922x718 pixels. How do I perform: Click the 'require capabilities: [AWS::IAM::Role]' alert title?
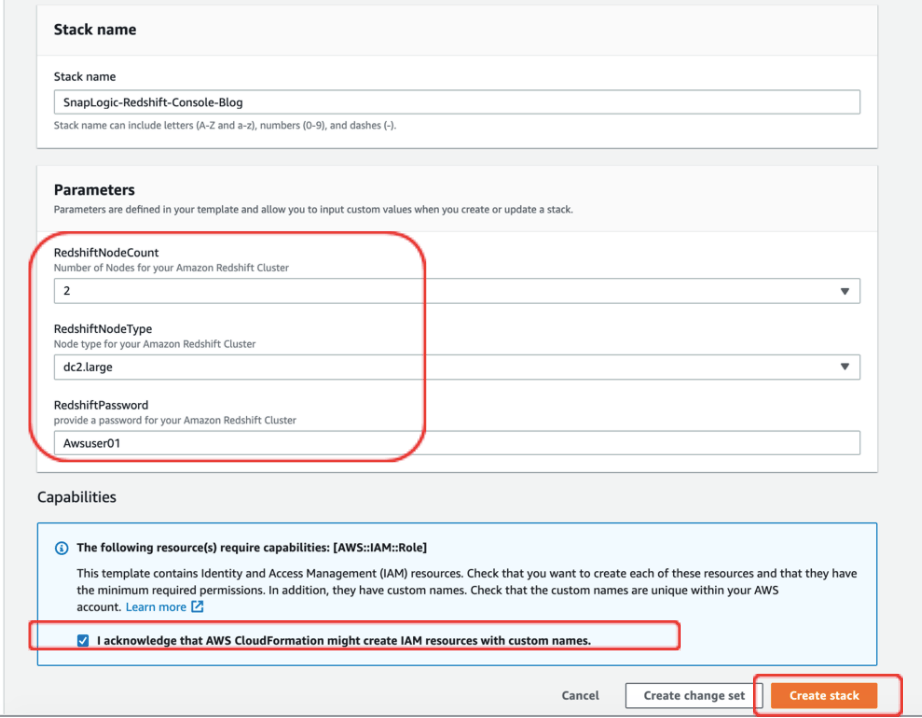pyautogui.click(x=252, y=547)
